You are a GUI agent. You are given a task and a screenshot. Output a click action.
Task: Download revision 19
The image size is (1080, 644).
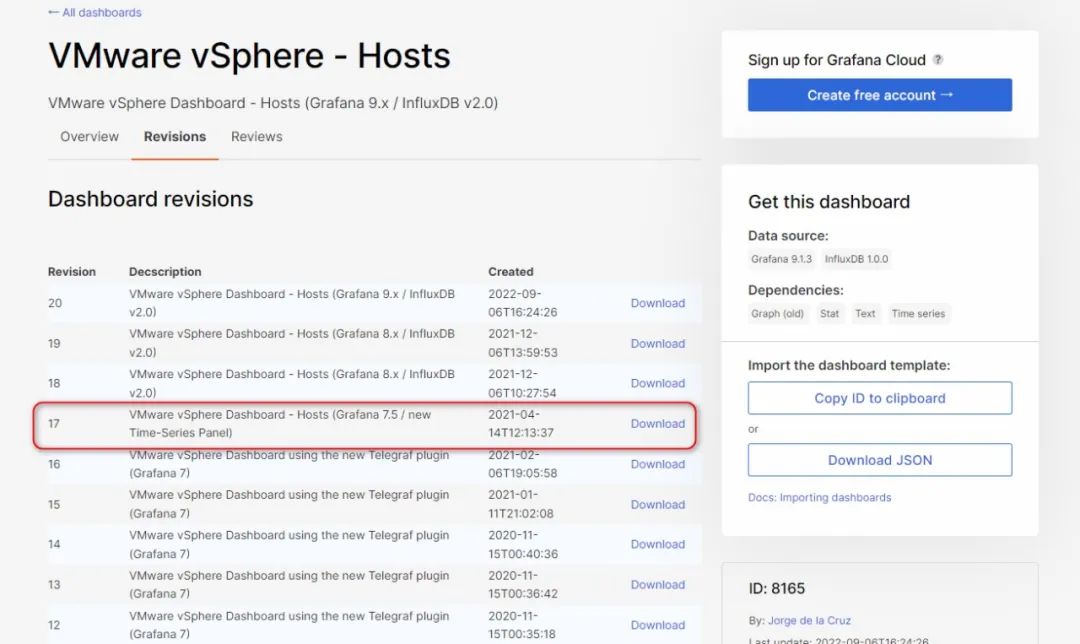pos(658,344)
